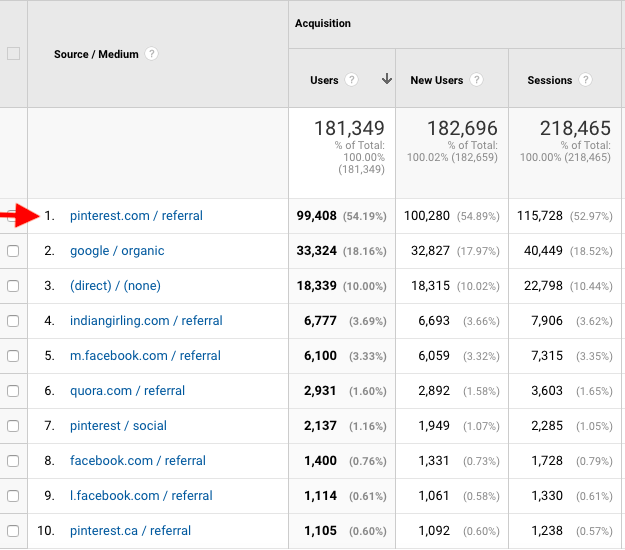This screenshot has width=625, height=550.
Task: Click Users value 6,777 for indiangirling.com
Action: 320,321
